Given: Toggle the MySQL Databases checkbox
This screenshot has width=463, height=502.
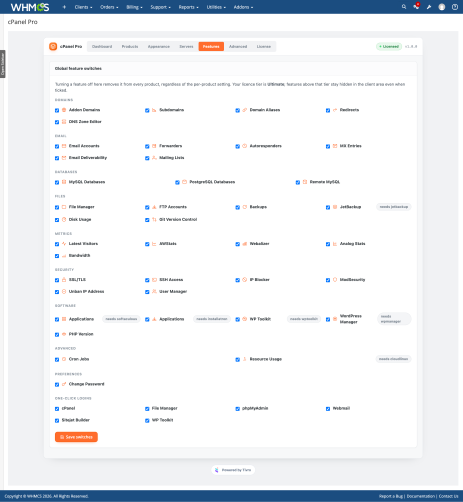Looking at the screenshot, I should pos(57,182).
